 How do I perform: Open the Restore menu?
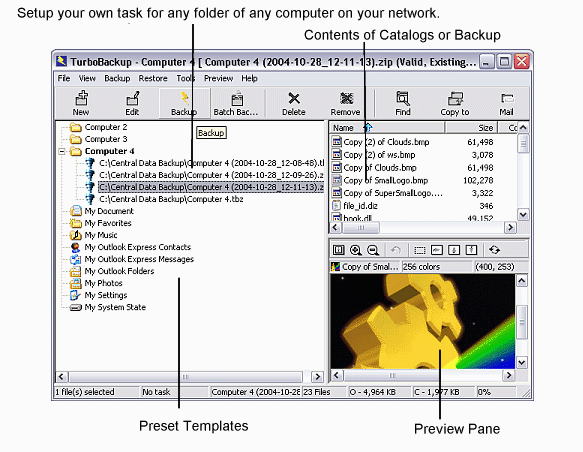pyautogui.click(x=153, y=78)
